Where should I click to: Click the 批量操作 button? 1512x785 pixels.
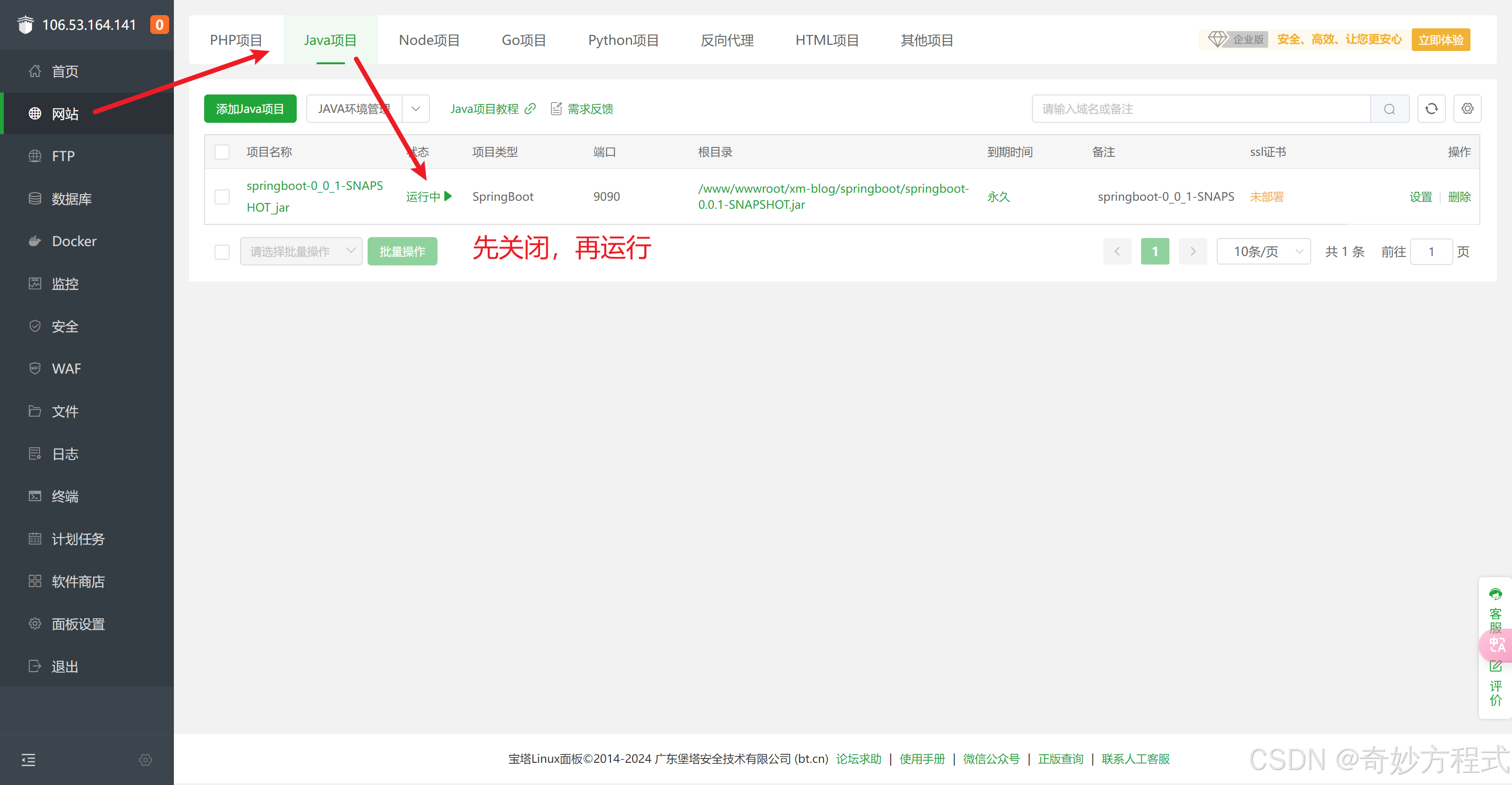click(402, 251)
